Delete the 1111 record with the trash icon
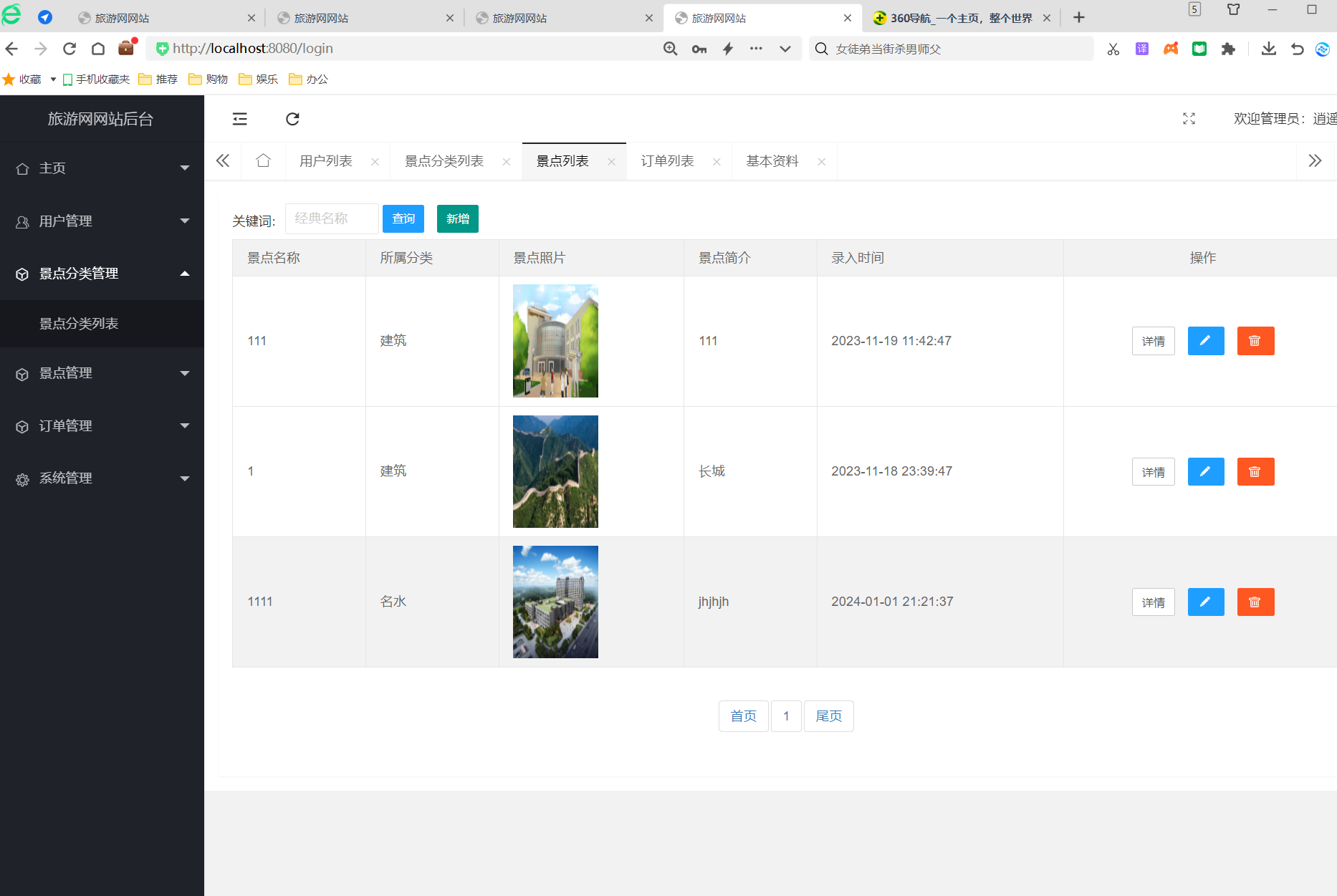This screenshot has height=896, width=1337. 1255,602
